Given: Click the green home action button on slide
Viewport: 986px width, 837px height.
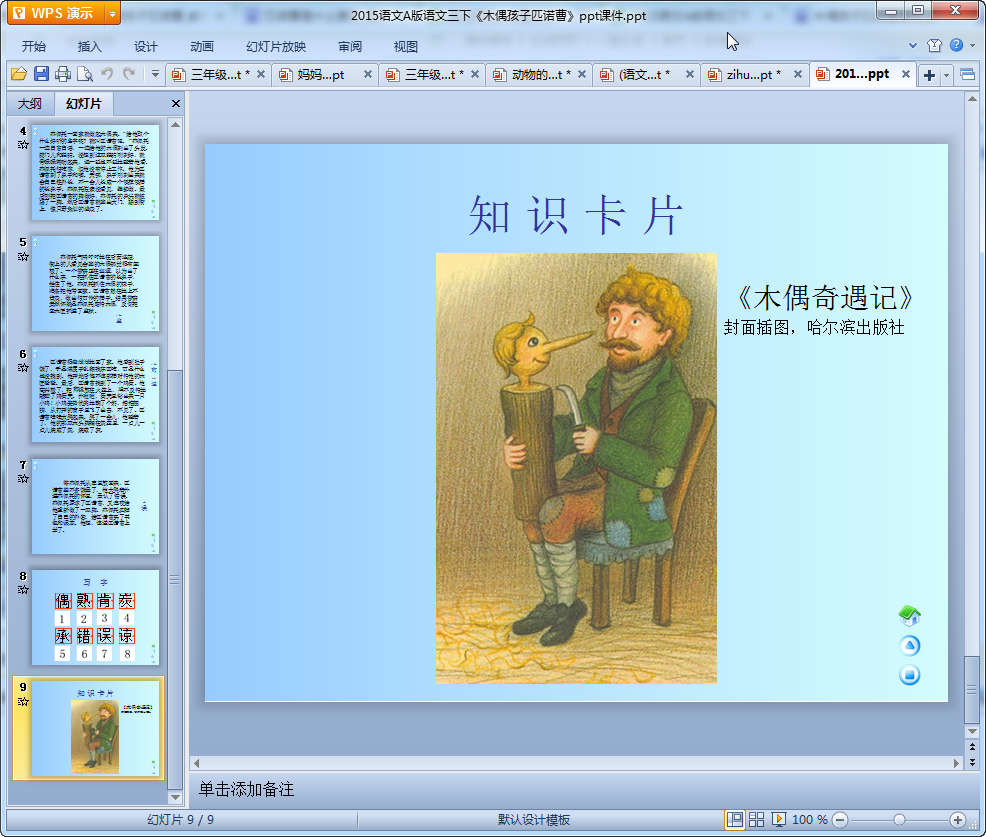Looking at the screenshot, I should click(x=909, y=615).
